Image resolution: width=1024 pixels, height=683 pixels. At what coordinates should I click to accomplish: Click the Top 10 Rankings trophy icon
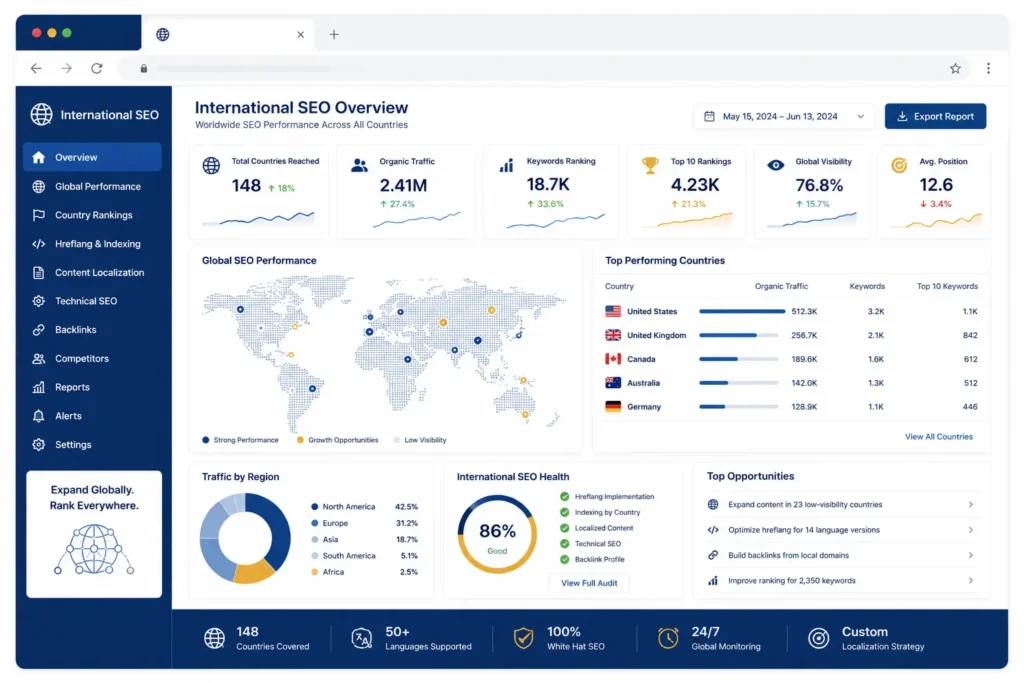650,165
